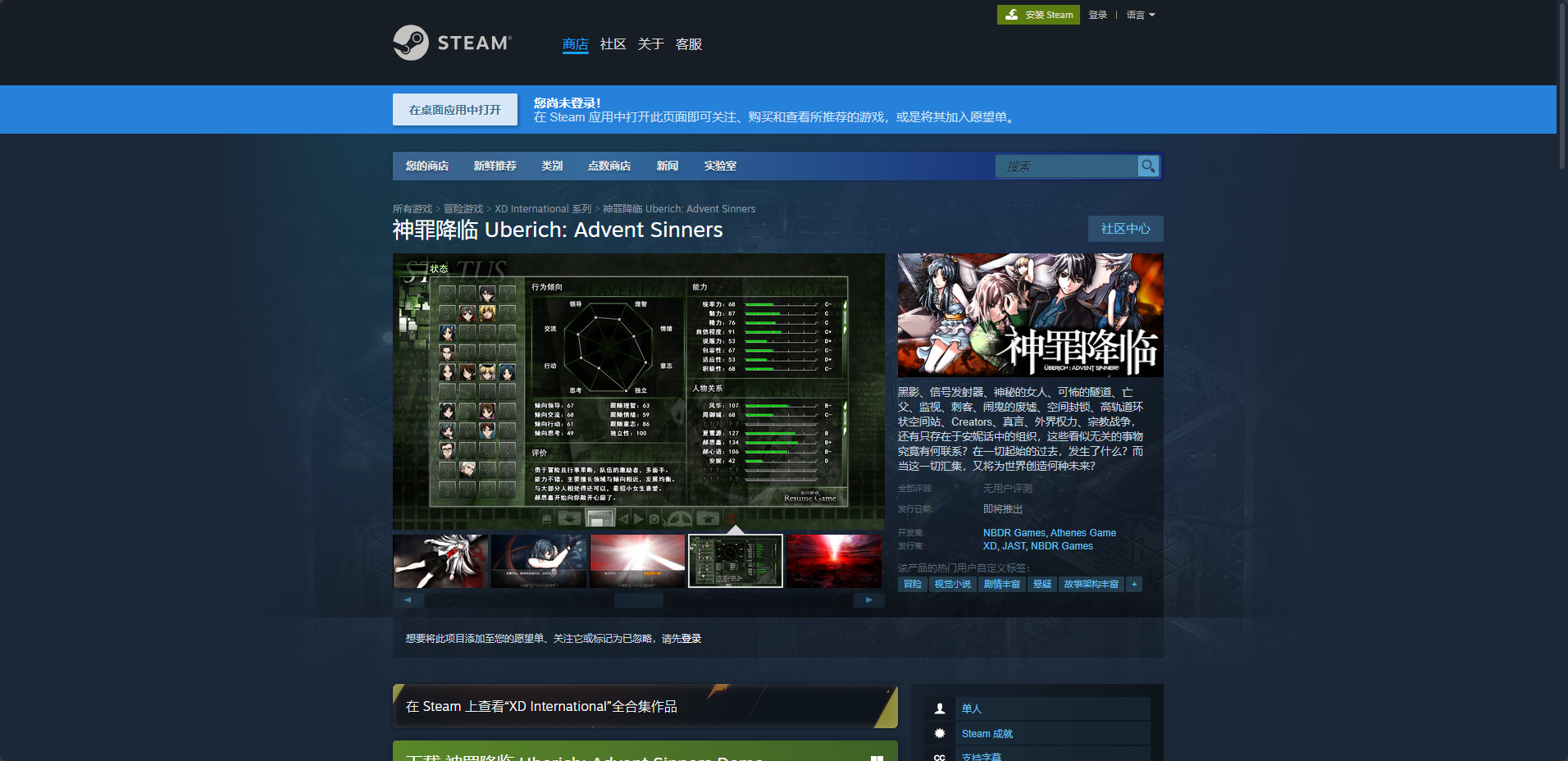Click the search magnifier icon
The width and height of the screenshot is (1568, 761).
point(1148,166)
